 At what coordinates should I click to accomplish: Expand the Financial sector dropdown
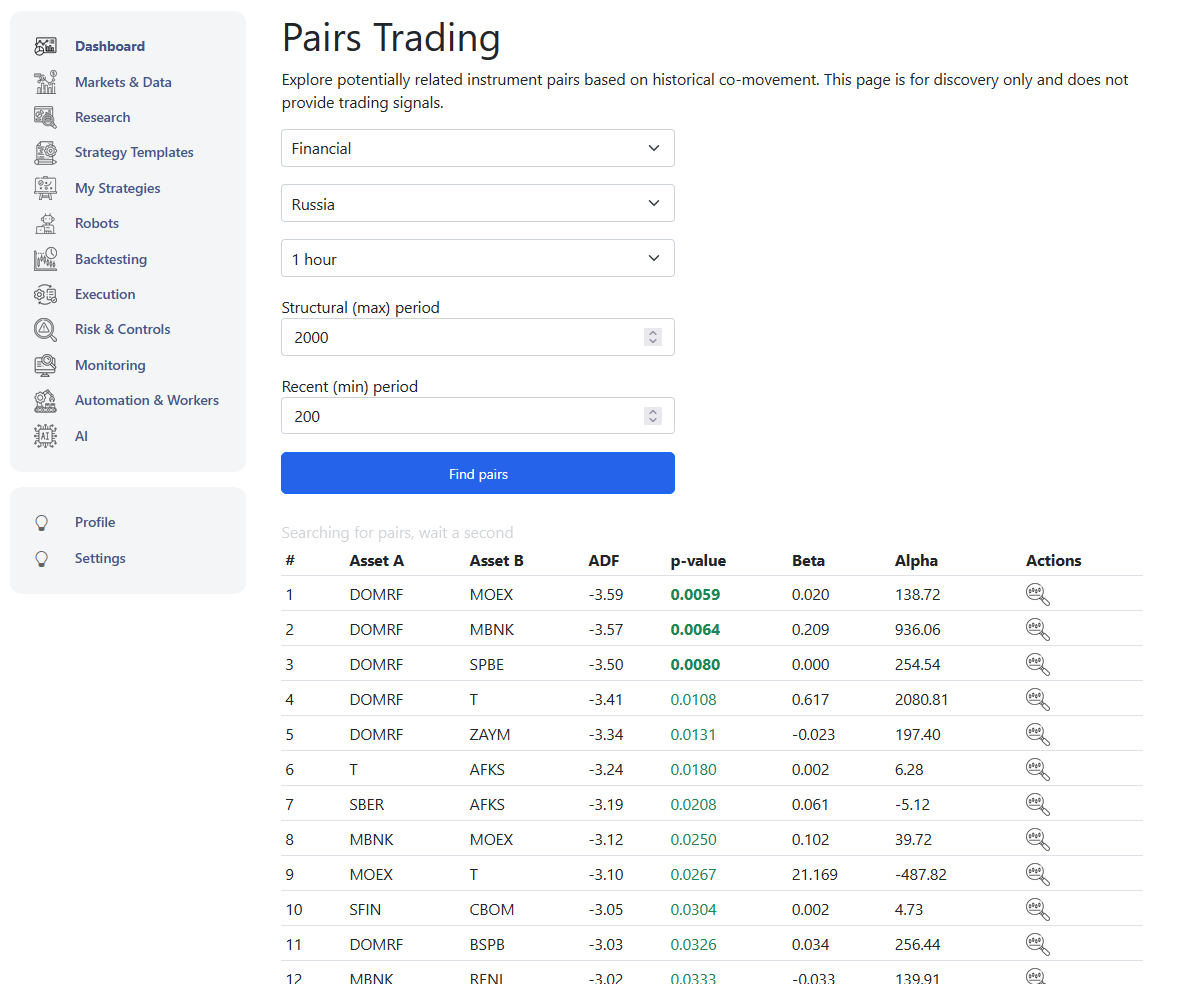coord(477,148)
